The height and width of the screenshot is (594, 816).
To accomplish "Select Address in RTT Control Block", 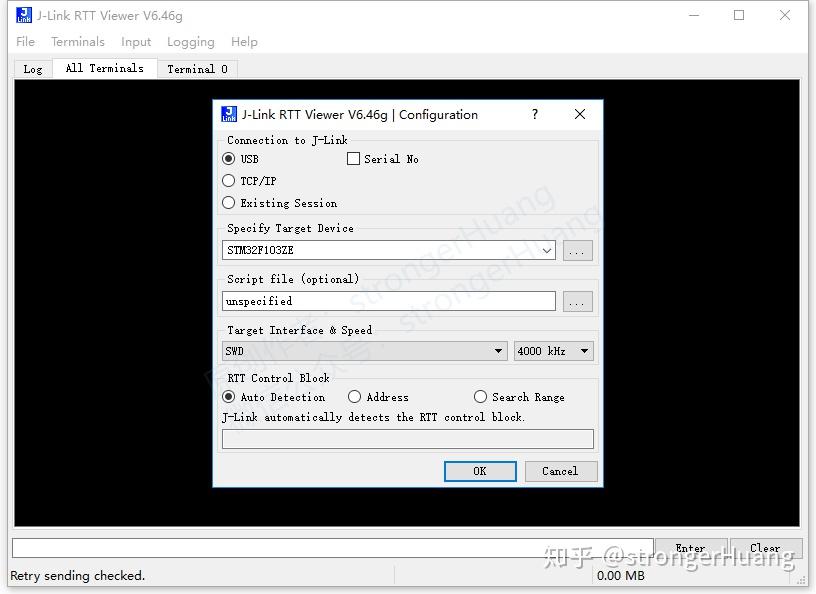I will pyautogui.click(x=355, y=396).
